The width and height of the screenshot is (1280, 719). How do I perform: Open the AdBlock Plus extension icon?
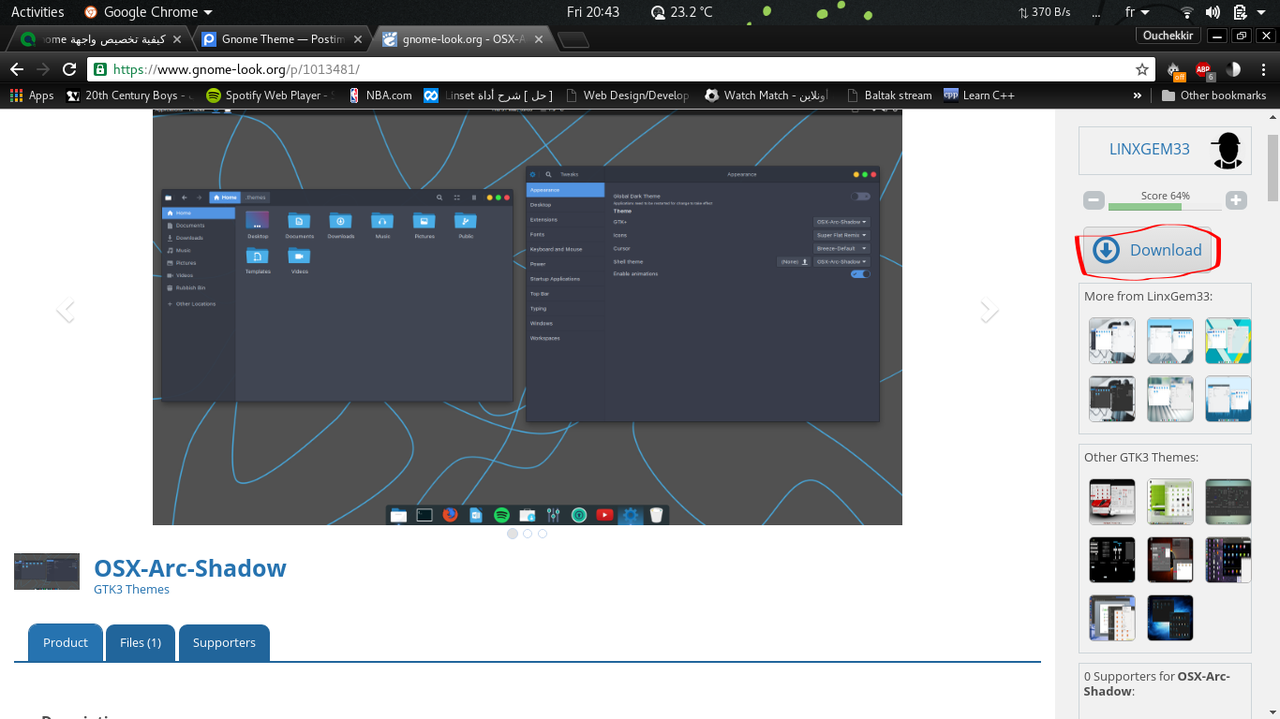tap(1203, 69)
